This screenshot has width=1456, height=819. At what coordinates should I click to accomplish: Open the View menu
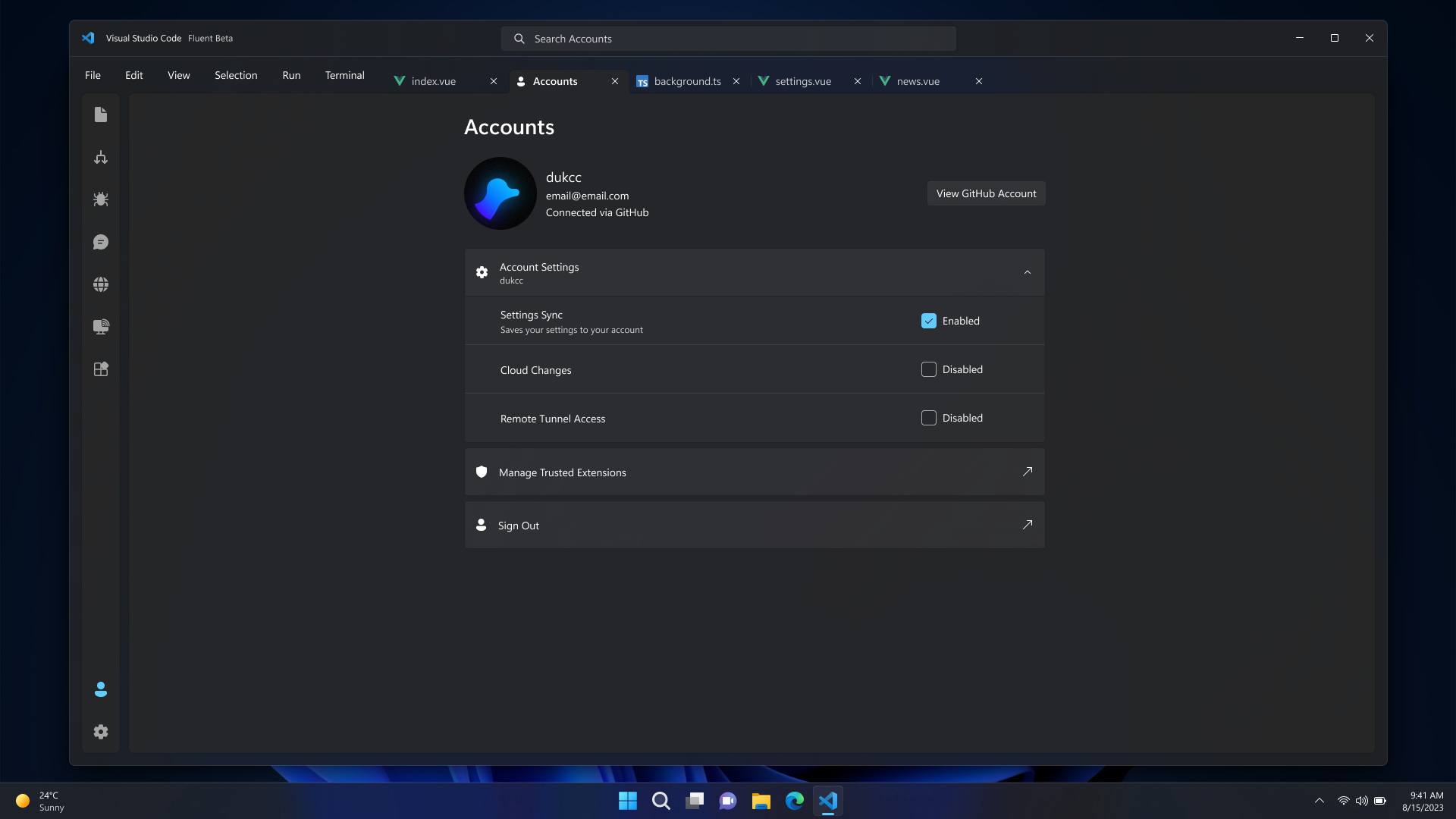[179, 75]
